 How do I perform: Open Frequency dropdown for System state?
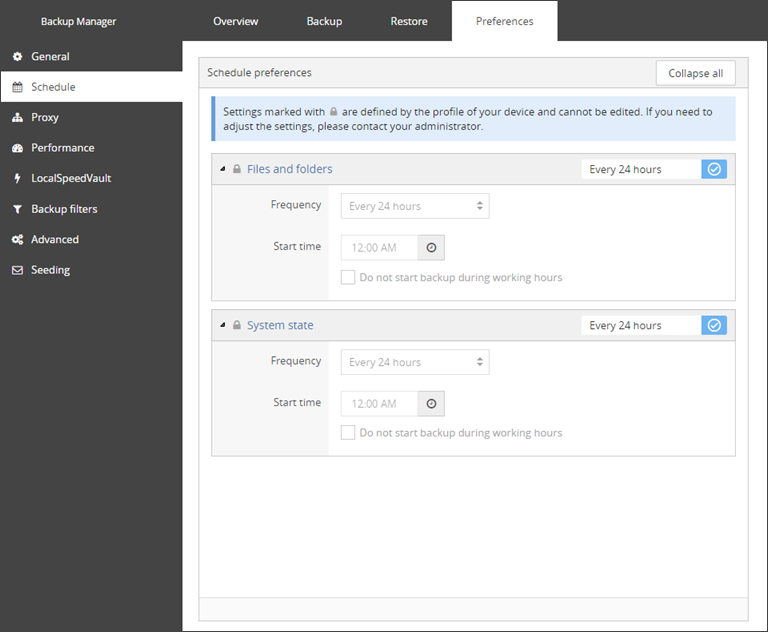pyautogui.click(x=415, y=362)
